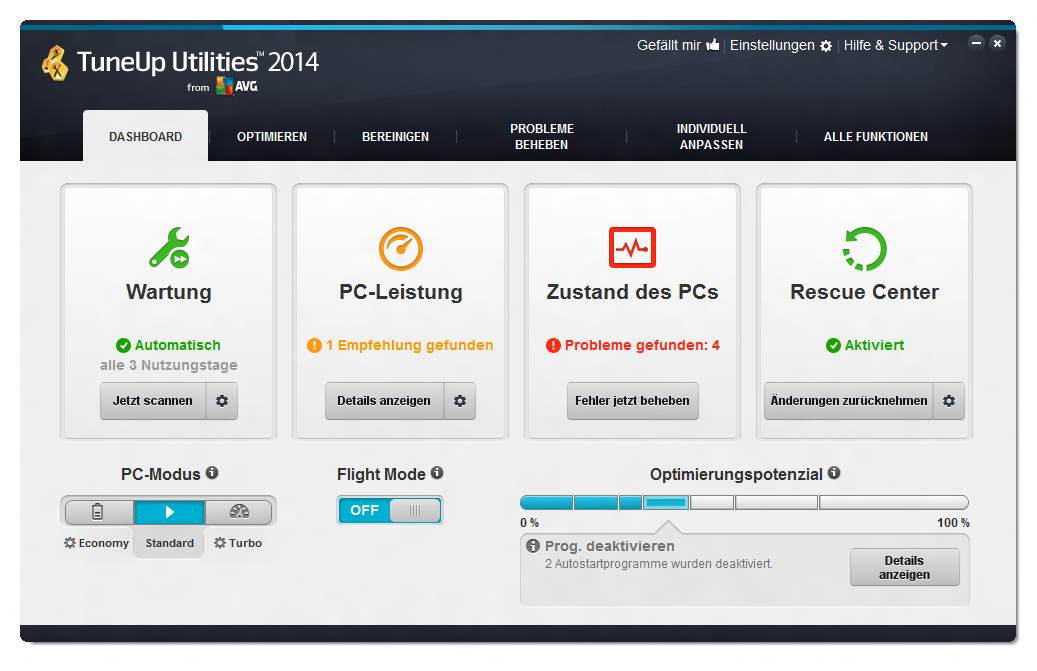Open settings gear next to Jetzt scannen
This screenshot has height=671, width=1037.
pos(222,401)
